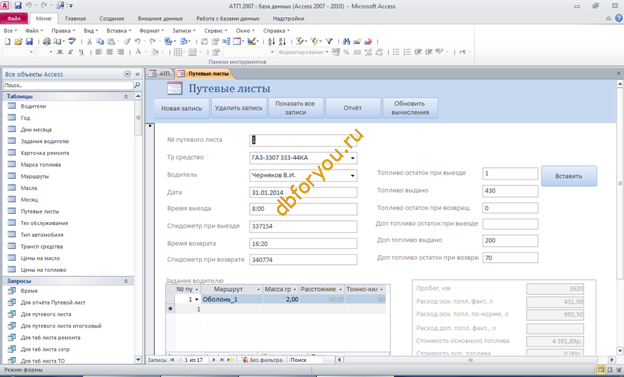The width and height of the screenshot is (624, 377).
Task: Click the Save disk icon in menu toolbar
Action: [x=29, y=41]
